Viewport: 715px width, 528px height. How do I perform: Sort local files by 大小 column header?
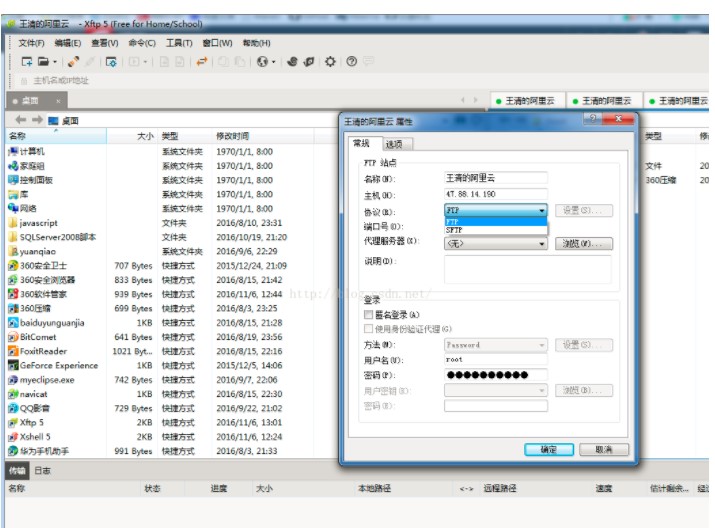pos(133,136)
